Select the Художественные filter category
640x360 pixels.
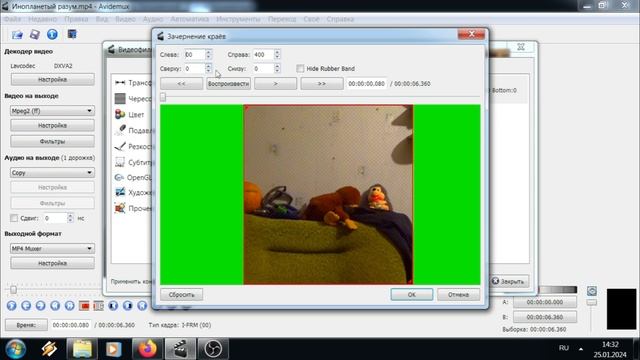[x=133, y=193]
